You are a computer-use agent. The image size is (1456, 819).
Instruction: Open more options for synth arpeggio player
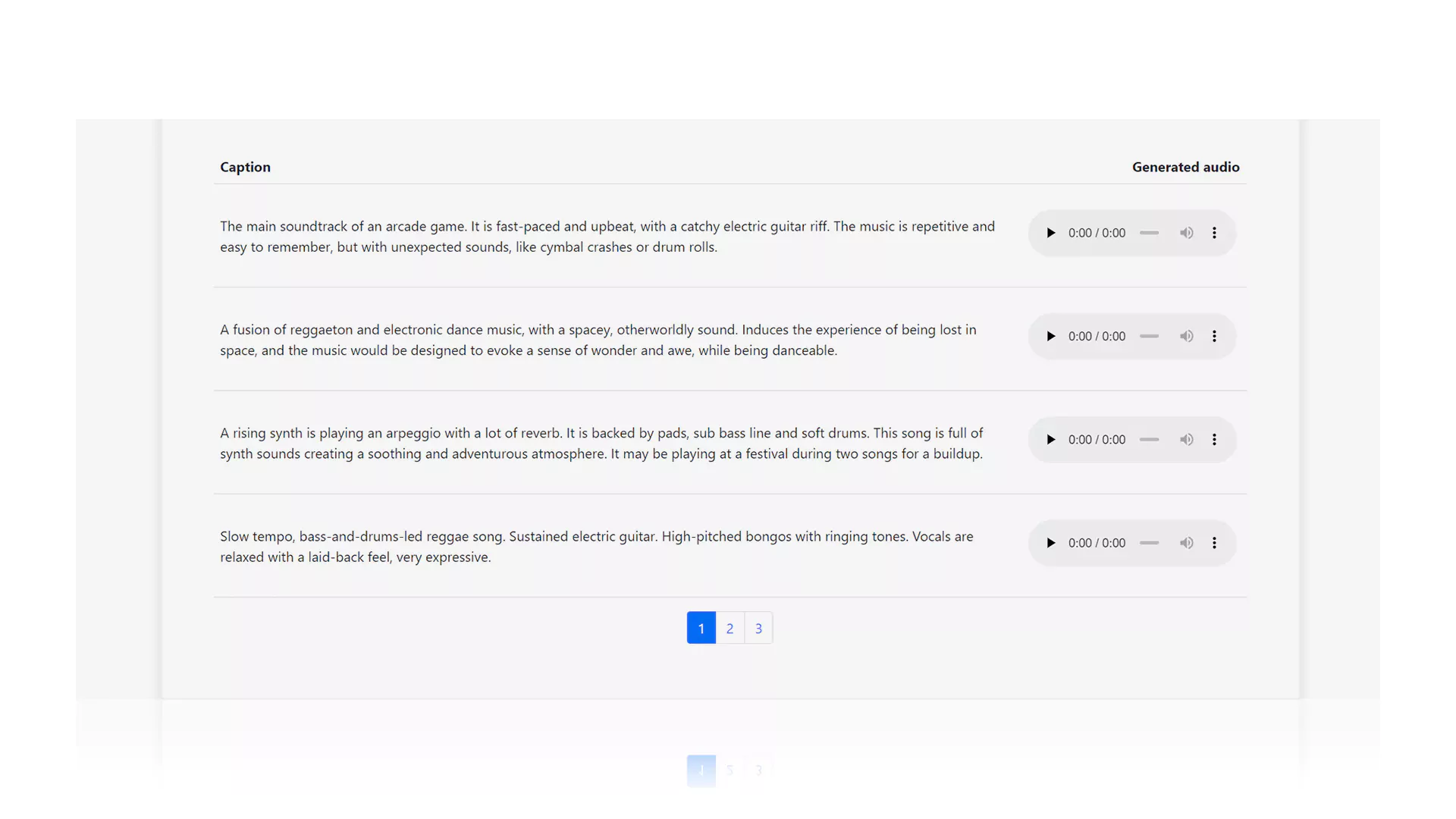(x=1214, y=440)
